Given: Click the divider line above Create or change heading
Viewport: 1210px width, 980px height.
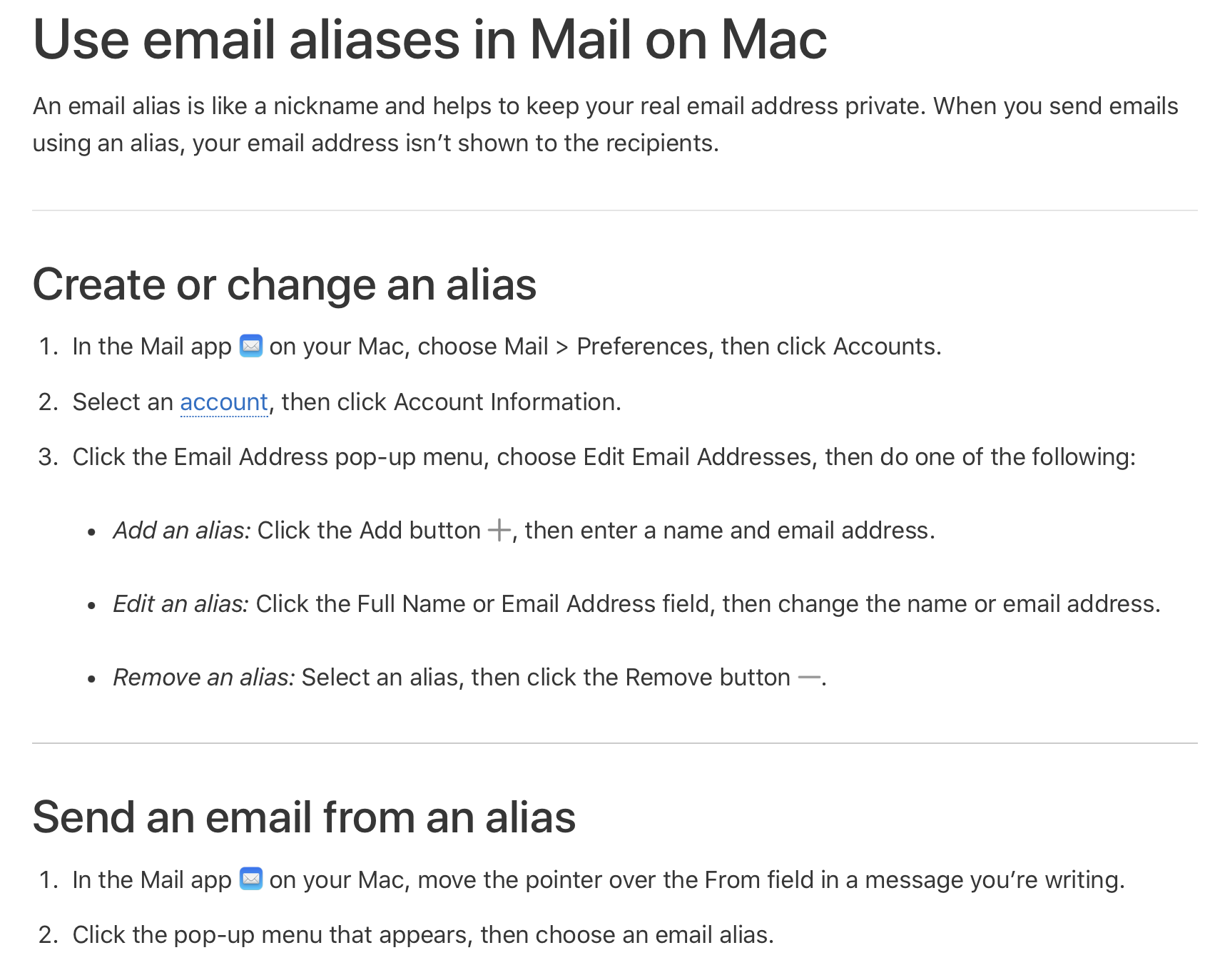Looking at the screenshot, I should click(x=615, y=210).
